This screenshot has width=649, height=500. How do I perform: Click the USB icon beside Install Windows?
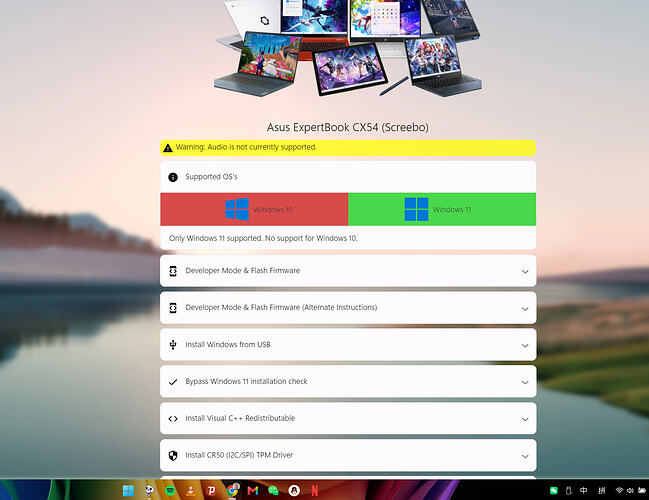pos(173,344)
